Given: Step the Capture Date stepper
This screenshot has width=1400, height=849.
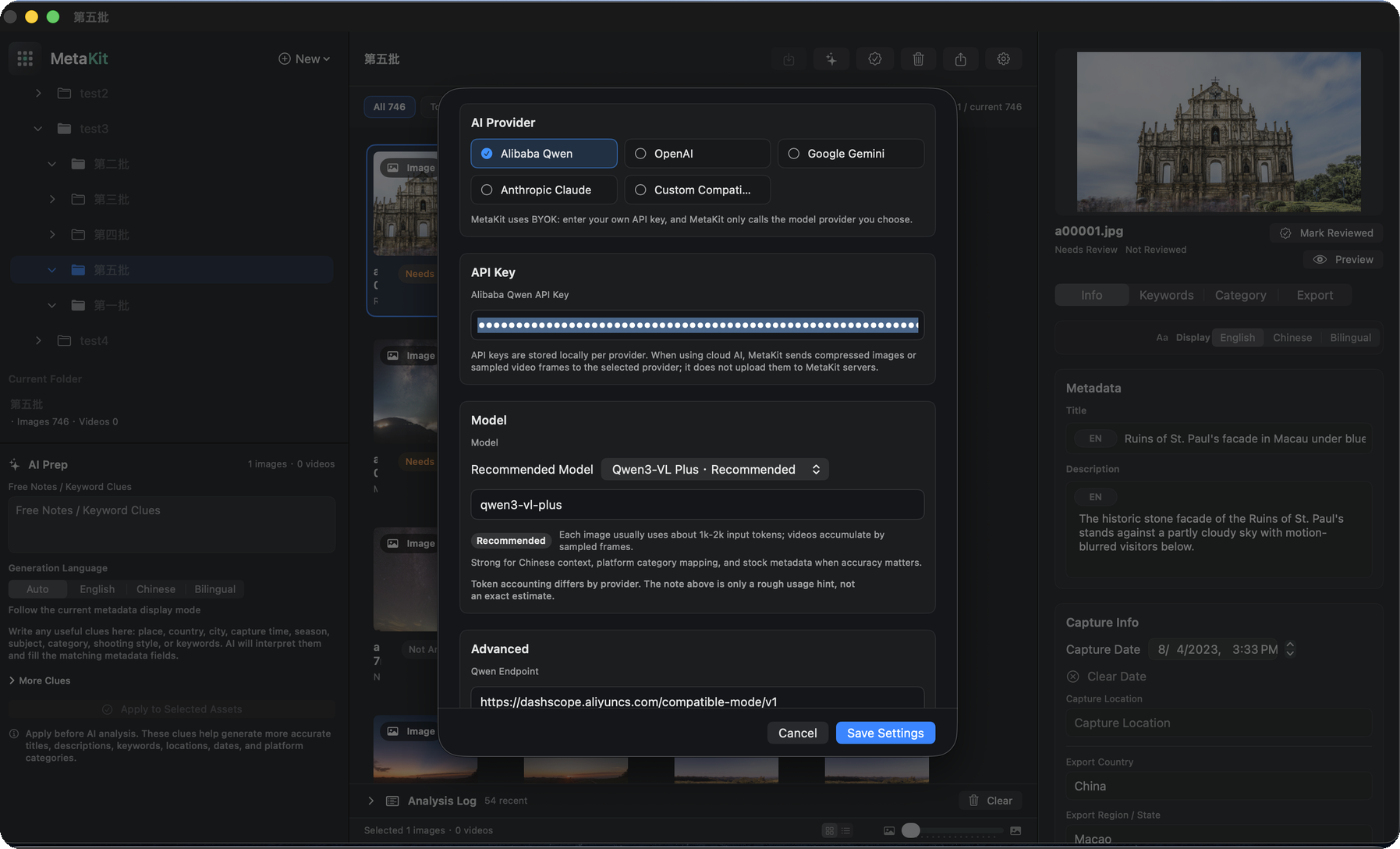Looking at the screenshot, I should [x=1290, y=649].
